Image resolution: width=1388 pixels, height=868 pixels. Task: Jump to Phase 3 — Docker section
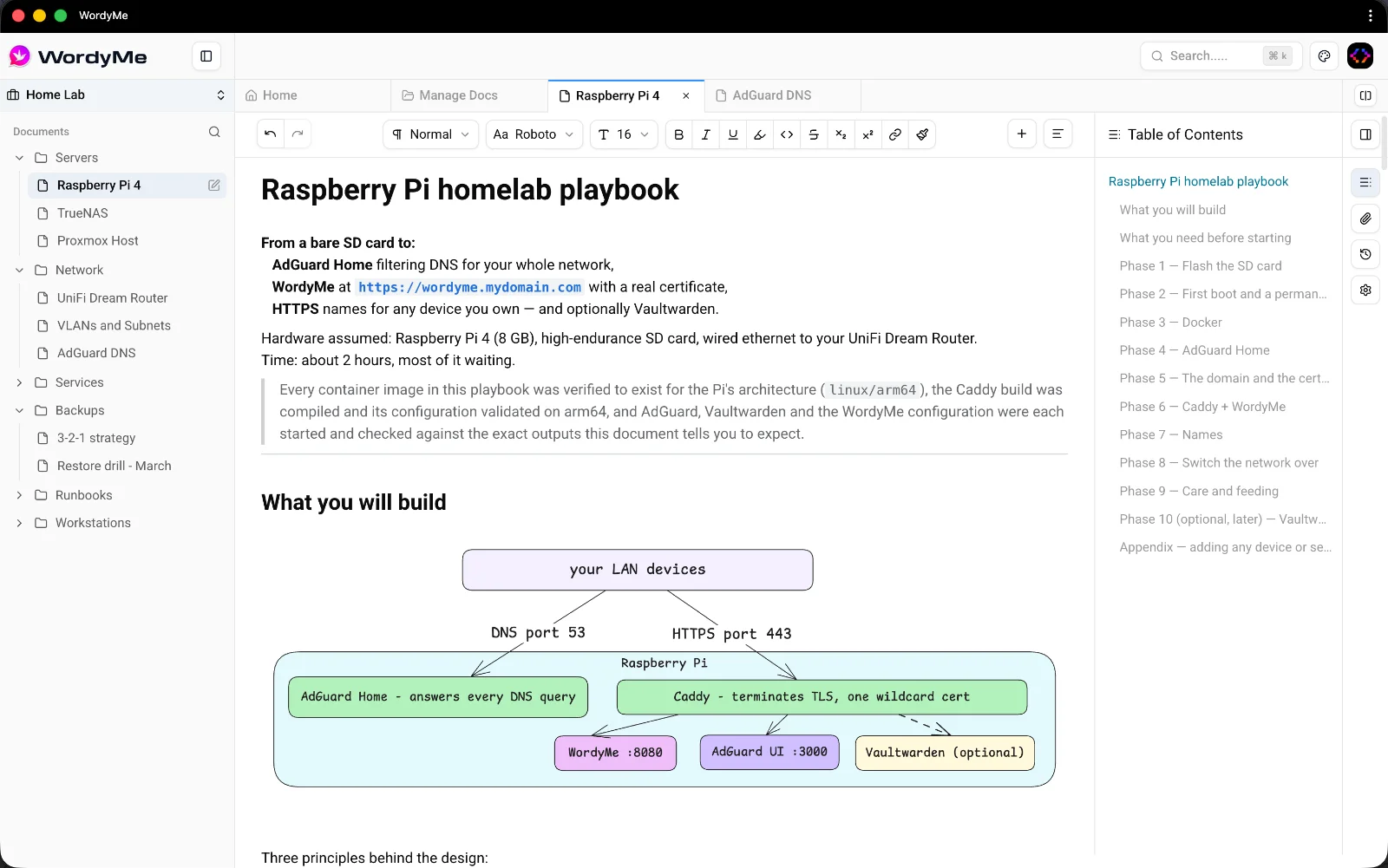pyautogui.click(x=1170, y=323)
